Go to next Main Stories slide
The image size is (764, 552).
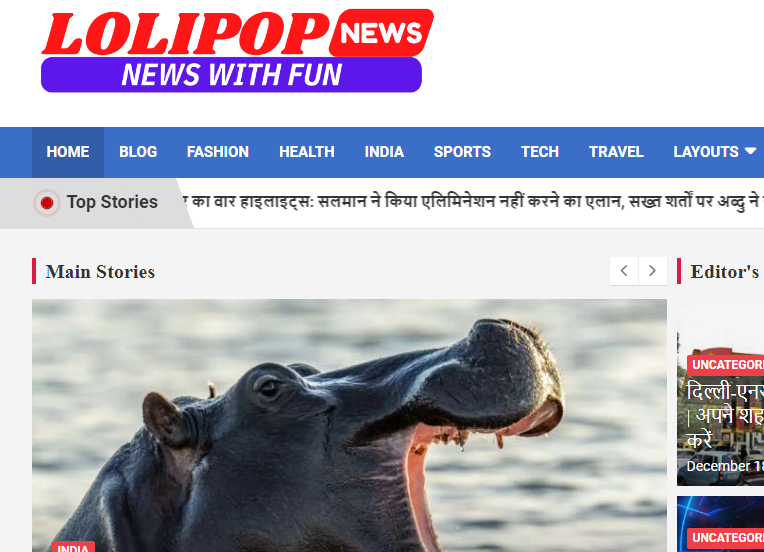(652, 271)
